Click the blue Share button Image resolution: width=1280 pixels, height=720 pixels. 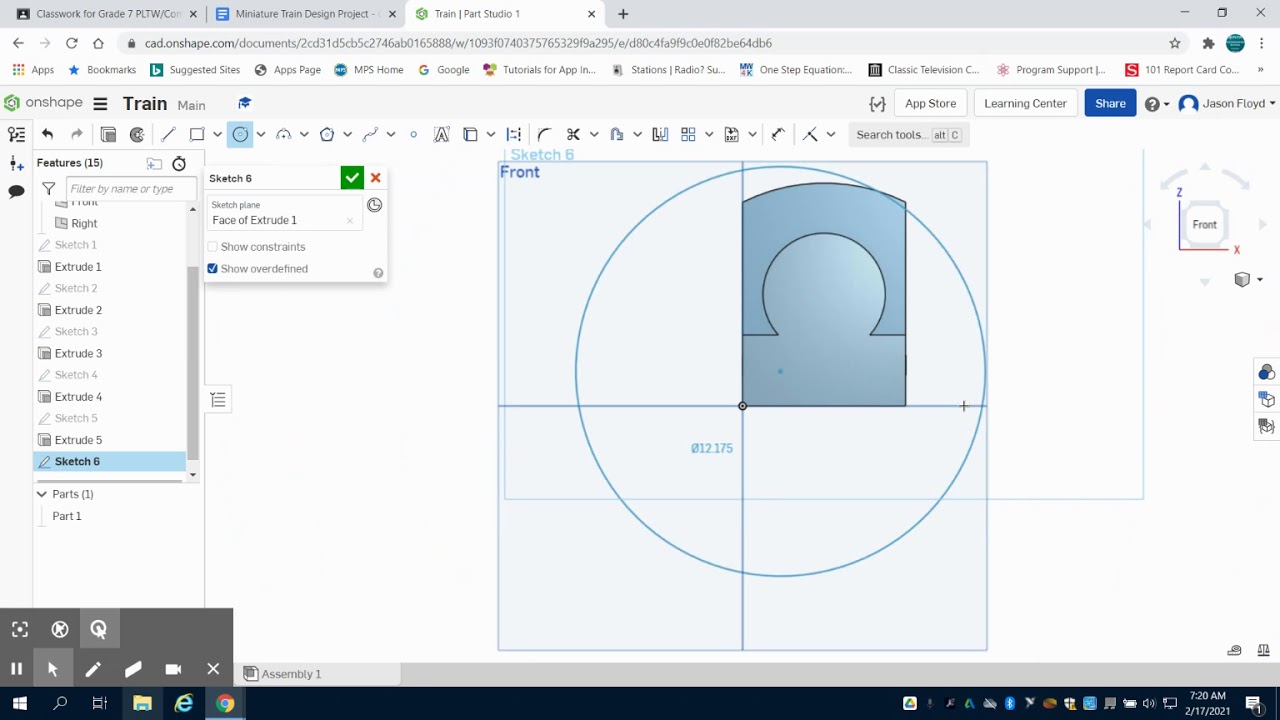tap(1110, 103)
